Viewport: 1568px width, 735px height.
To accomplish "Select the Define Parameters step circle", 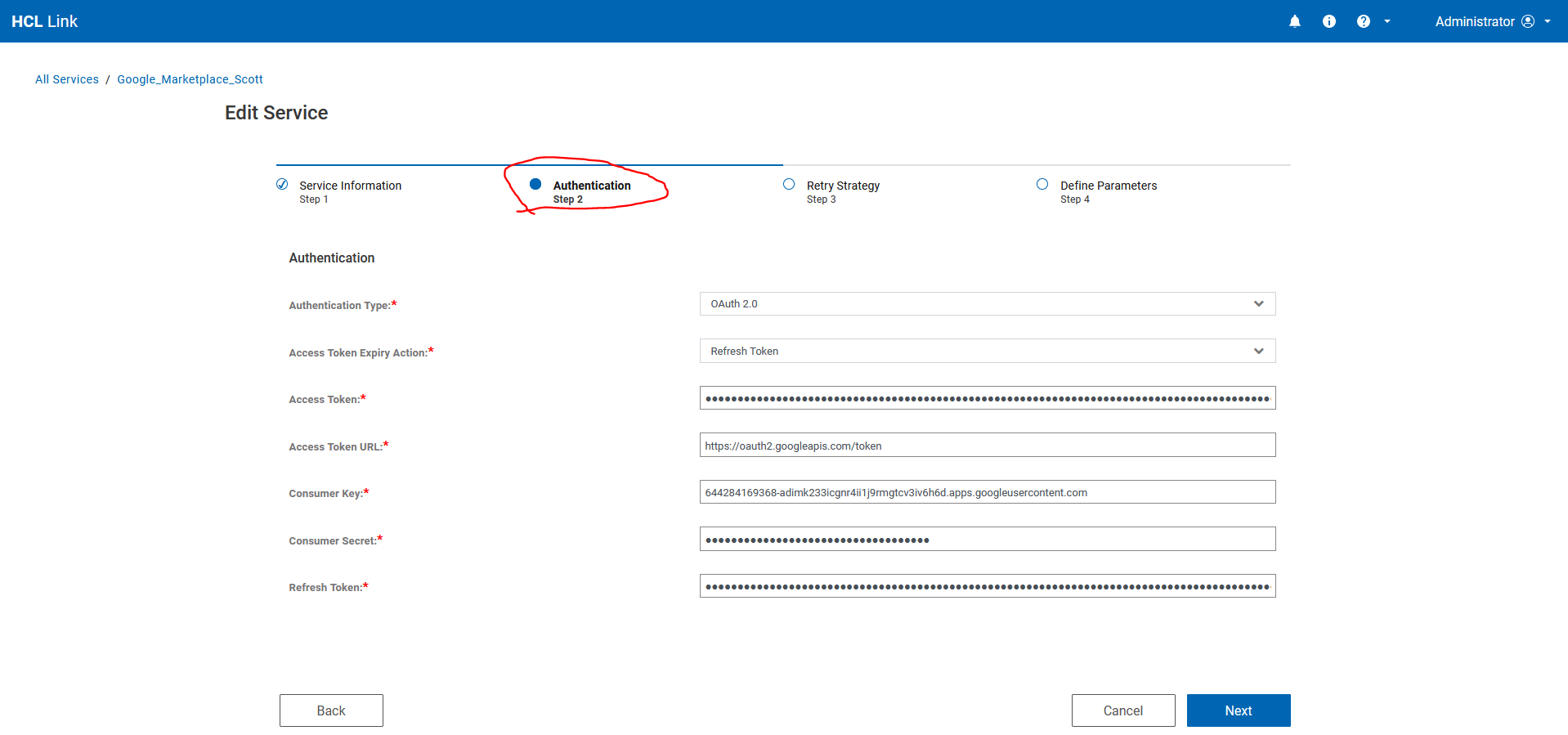I will (1042, 184).
